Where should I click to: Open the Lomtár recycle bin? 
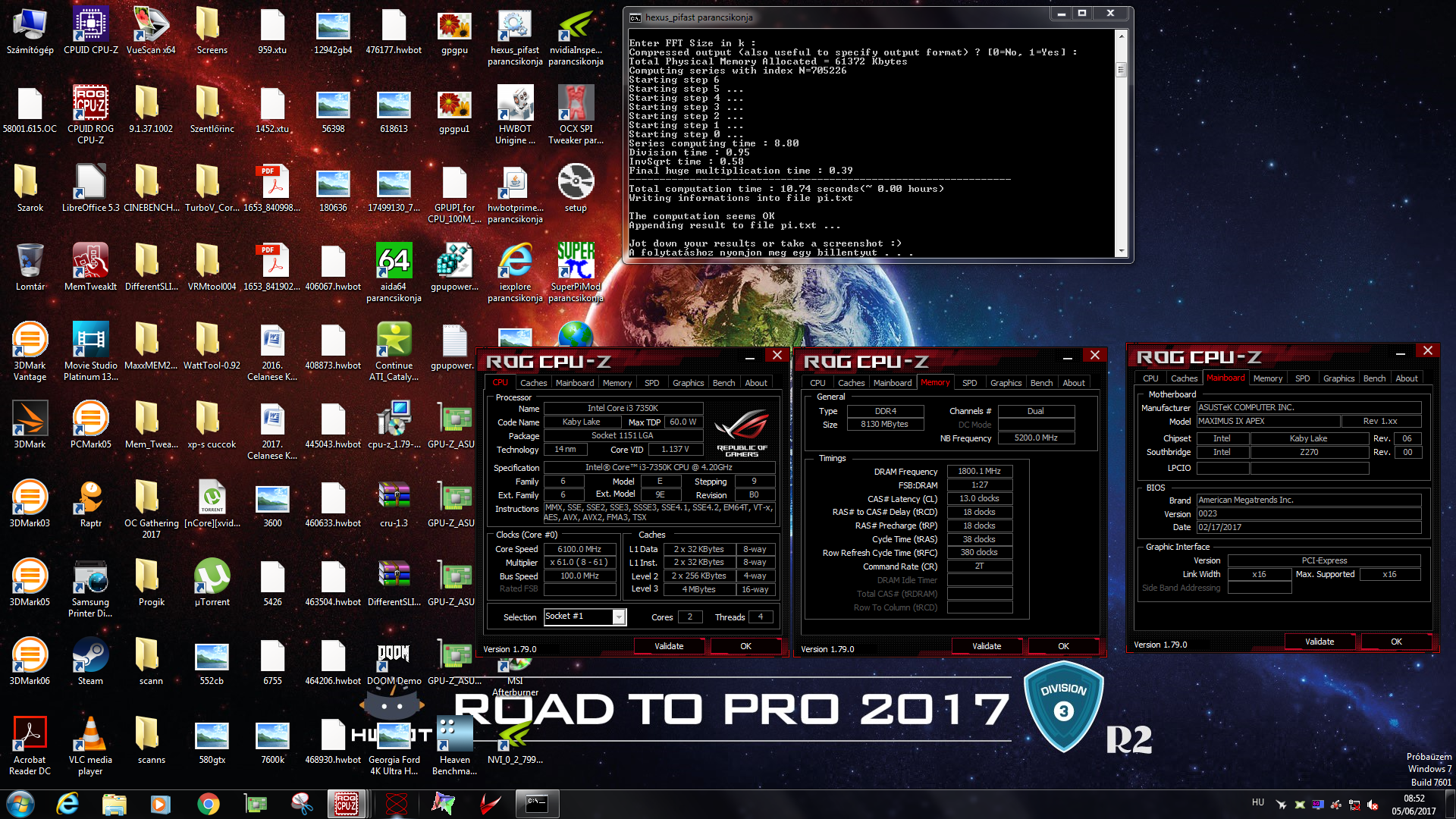click(30, 266)
